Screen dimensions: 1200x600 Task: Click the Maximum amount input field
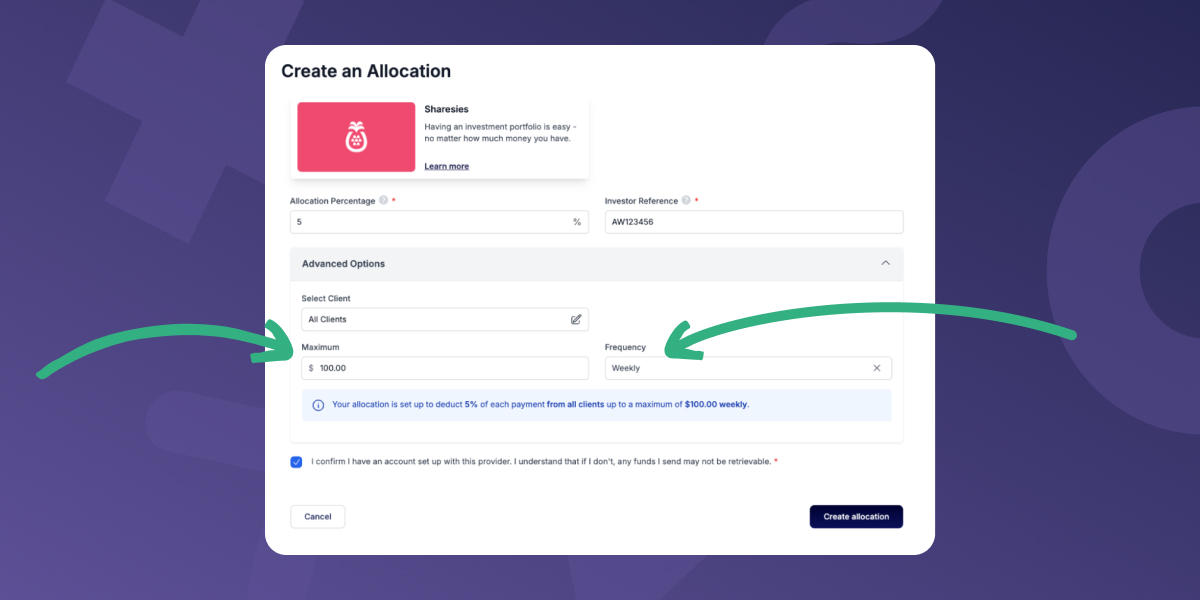coord(450,368)
